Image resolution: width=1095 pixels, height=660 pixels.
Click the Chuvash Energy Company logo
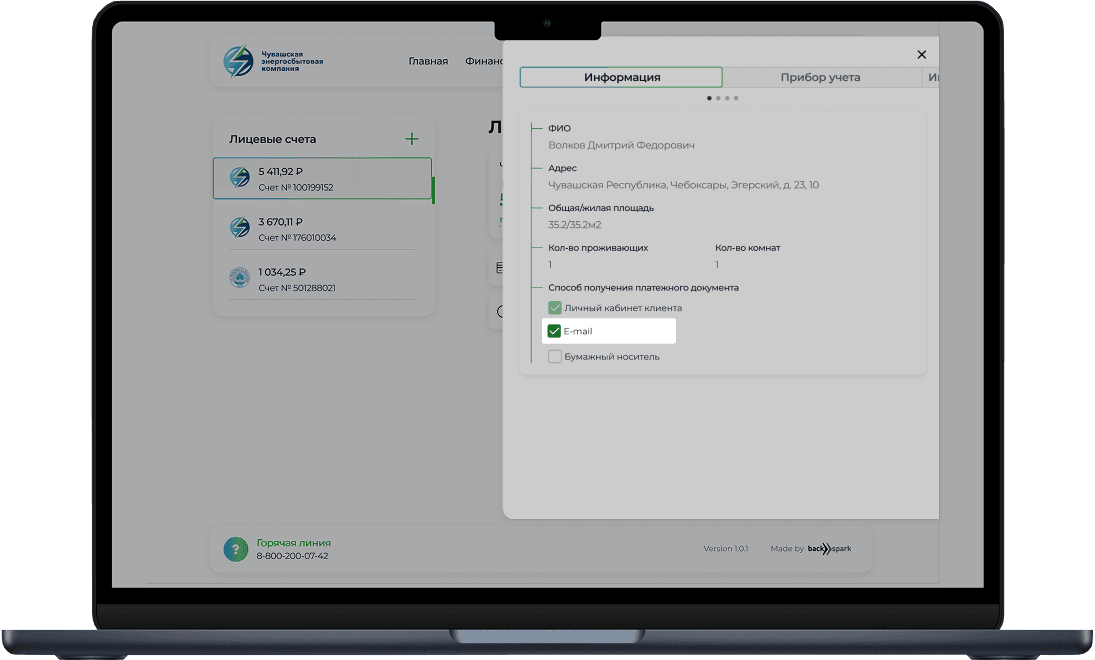click(x=239, y=61)
